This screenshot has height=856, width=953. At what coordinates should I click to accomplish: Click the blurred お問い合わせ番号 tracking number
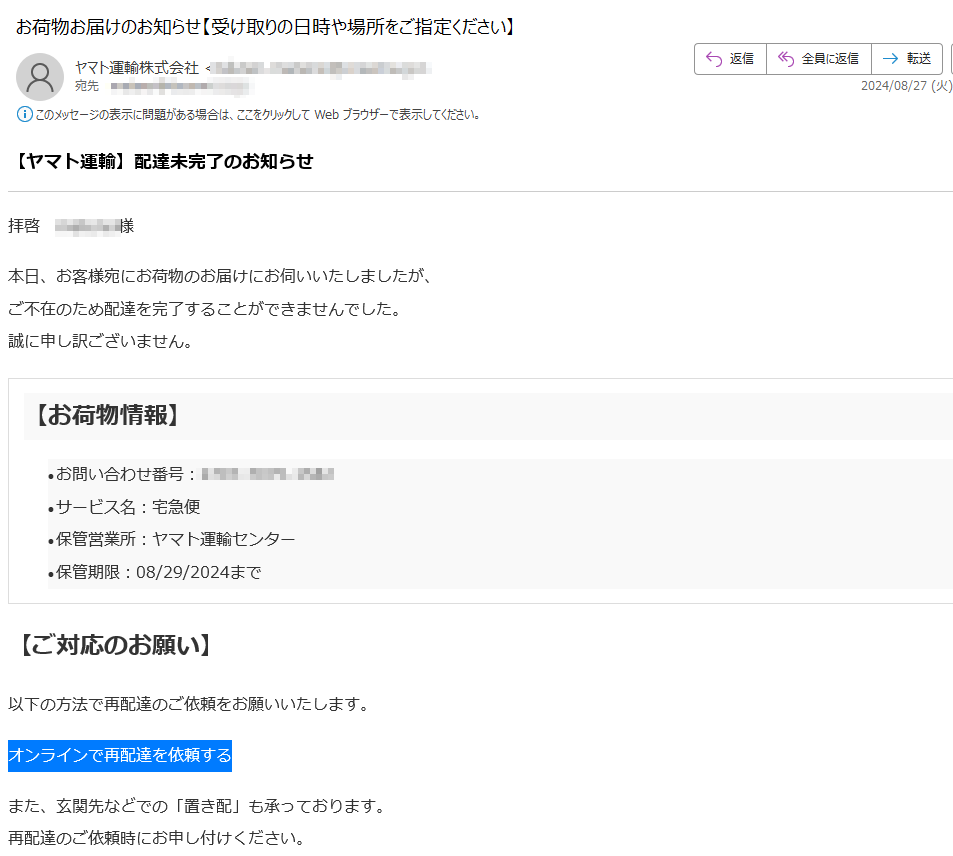(267, 474)
